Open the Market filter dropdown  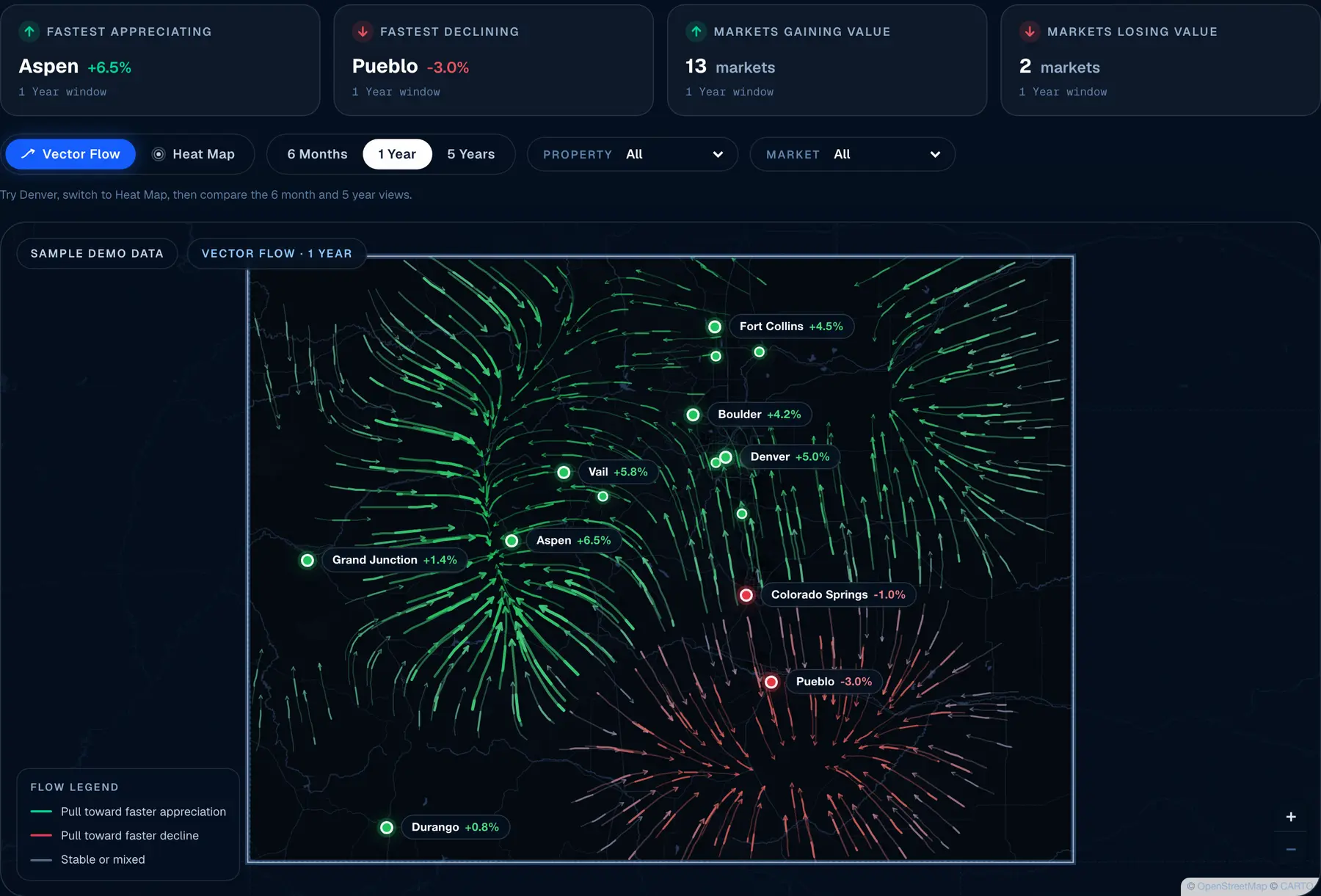click(853, 154)
